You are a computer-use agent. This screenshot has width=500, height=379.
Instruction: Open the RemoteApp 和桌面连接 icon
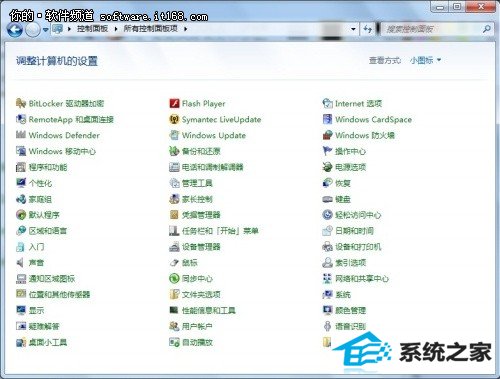click(x=21, y=119)
